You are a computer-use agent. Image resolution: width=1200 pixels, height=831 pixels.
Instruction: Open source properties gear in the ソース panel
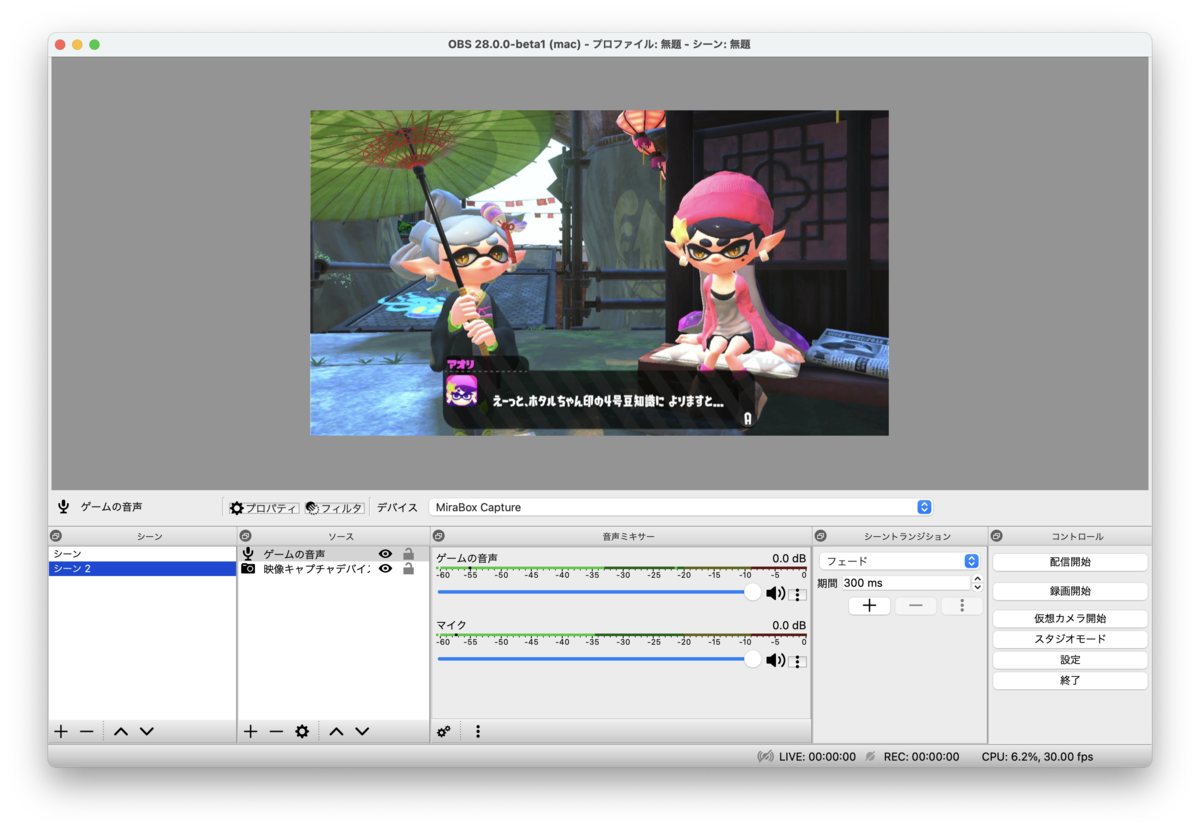click(x=302, y=732)
